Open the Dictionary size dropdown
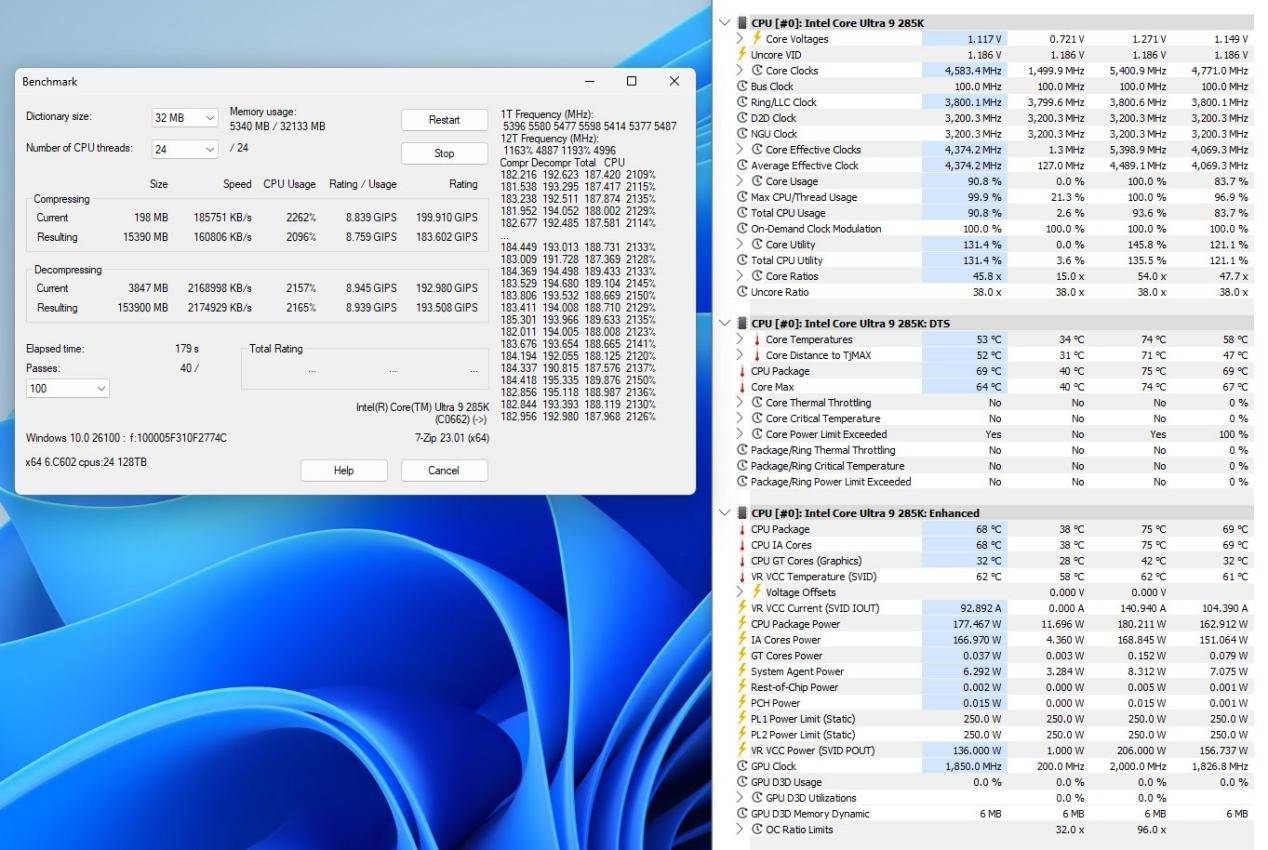This screenshot has height=850, width=1268. (x=185, y=118)
